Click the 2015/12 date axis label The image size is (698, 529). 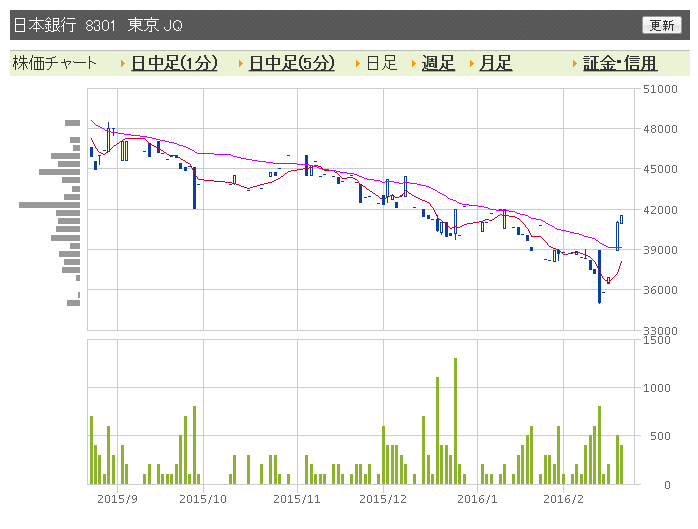pos(383,499)
